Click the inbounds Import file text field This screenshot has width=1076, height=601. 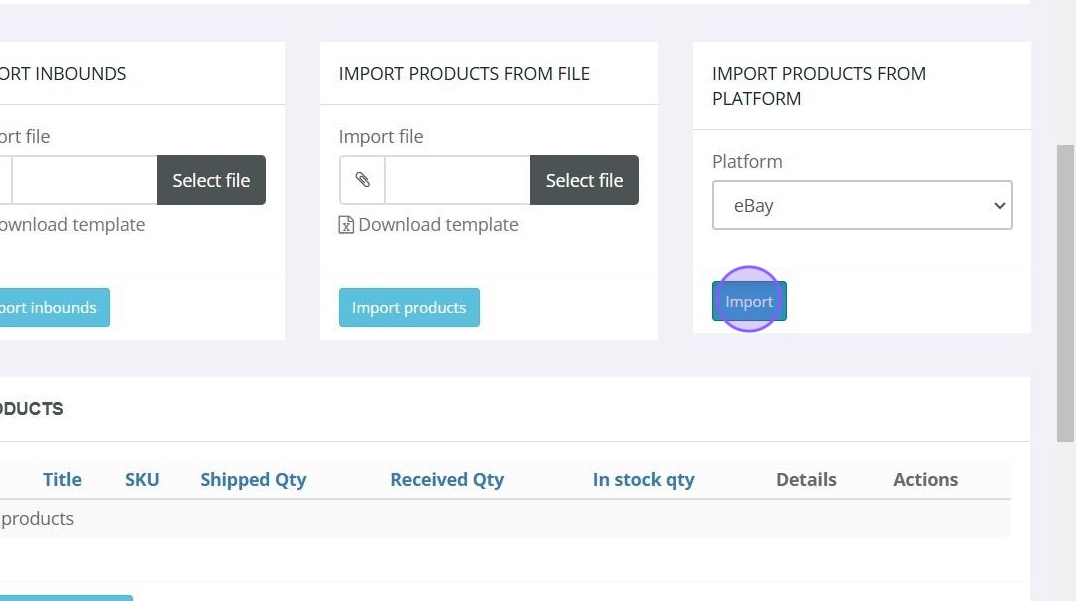84,180
